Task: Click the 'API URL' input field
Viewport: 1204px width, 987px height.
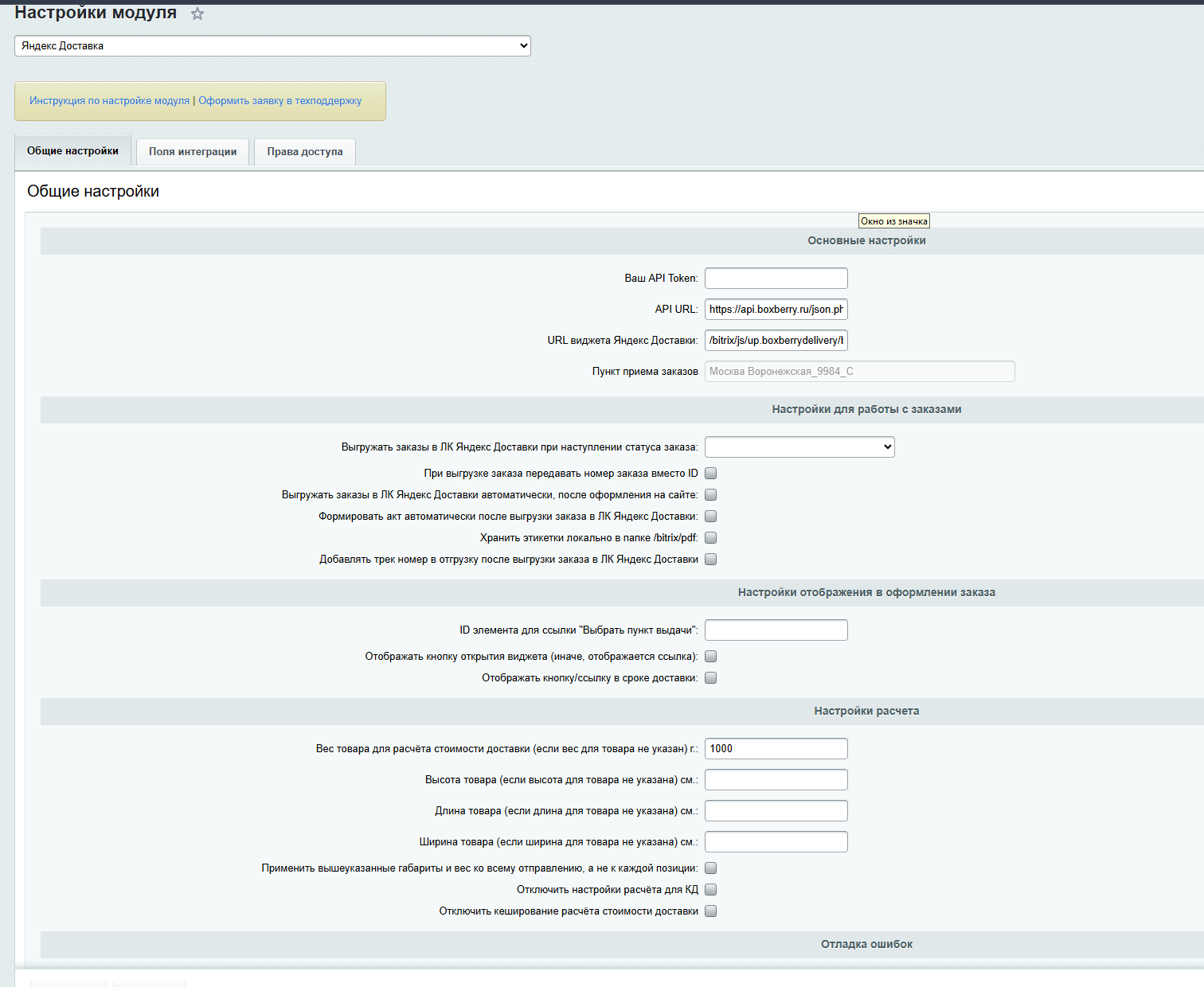Action: pos(776,310)
